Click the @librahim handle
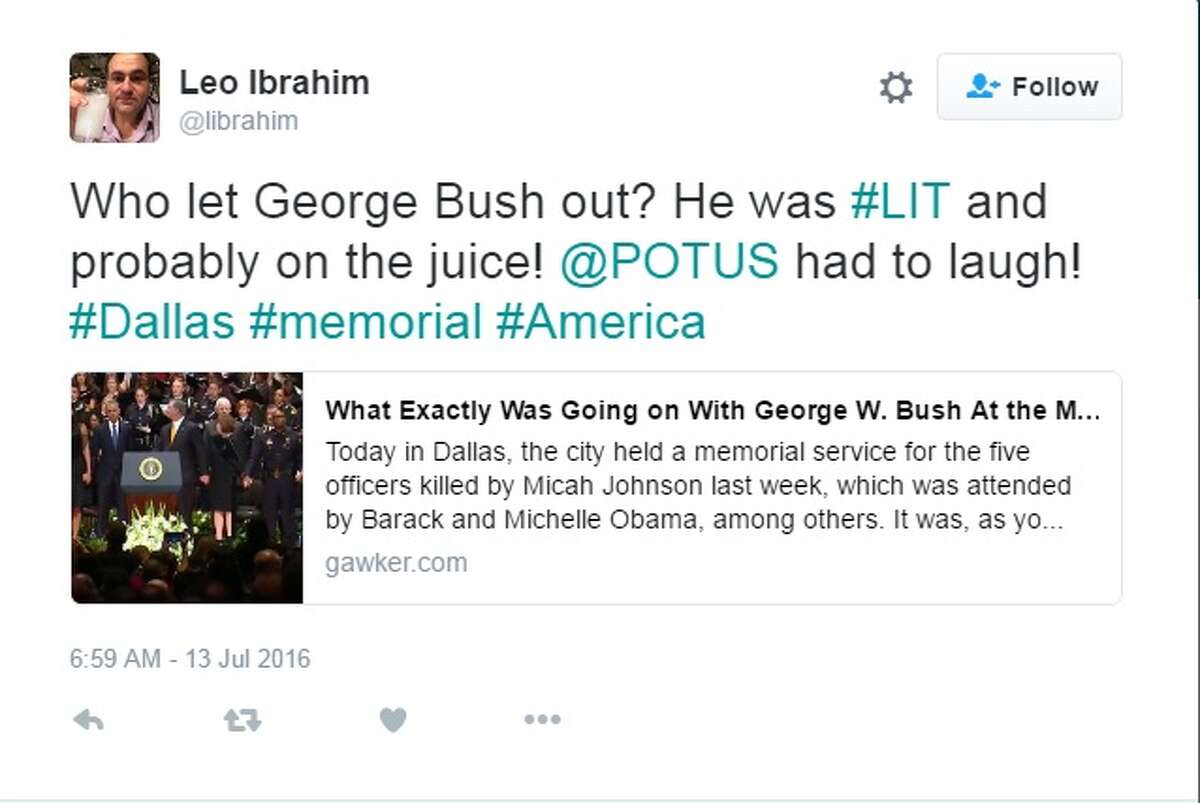The image size is (1200, 803). 238,121
